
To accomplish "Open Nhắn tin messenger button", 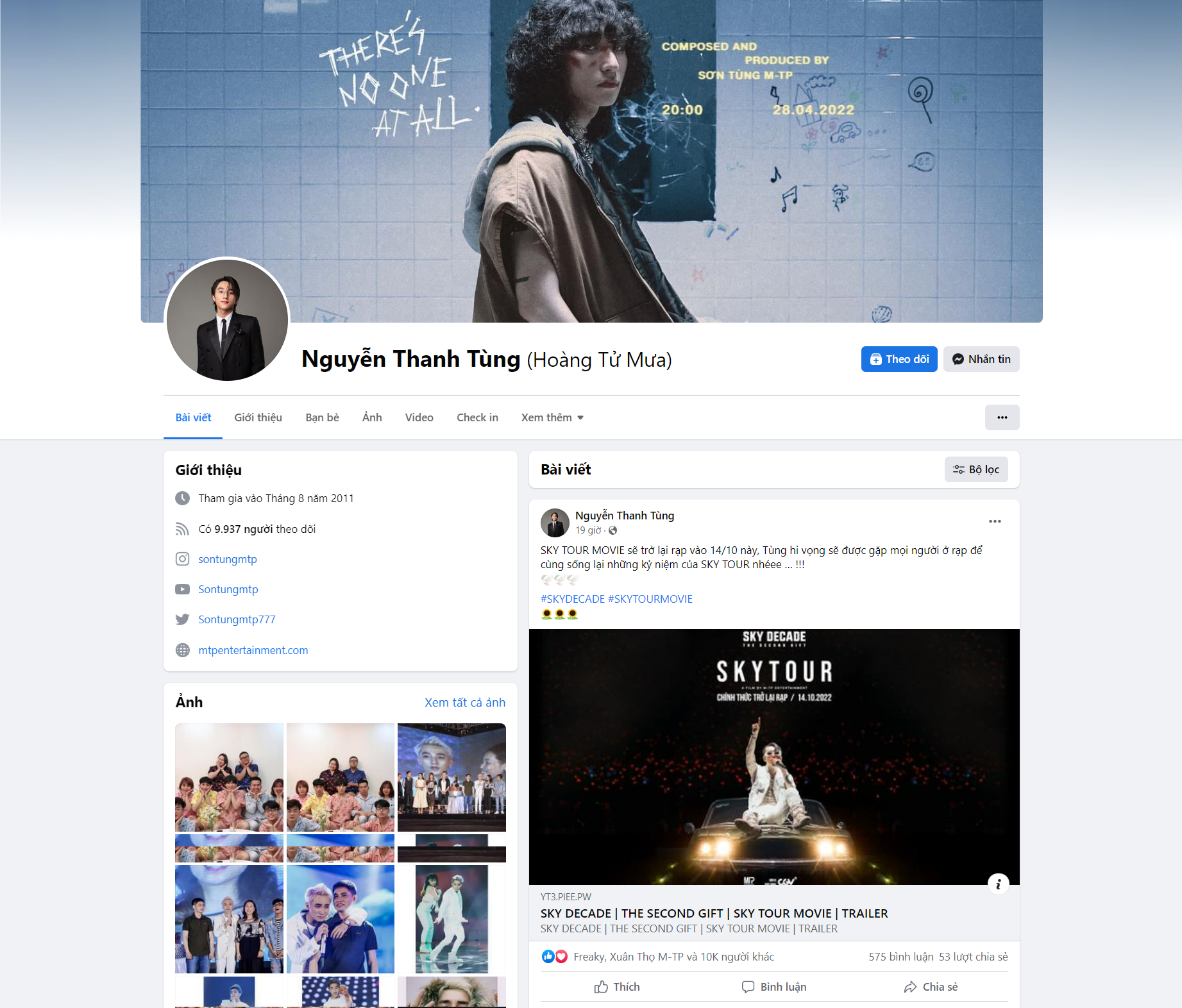I will pos(981,359).
